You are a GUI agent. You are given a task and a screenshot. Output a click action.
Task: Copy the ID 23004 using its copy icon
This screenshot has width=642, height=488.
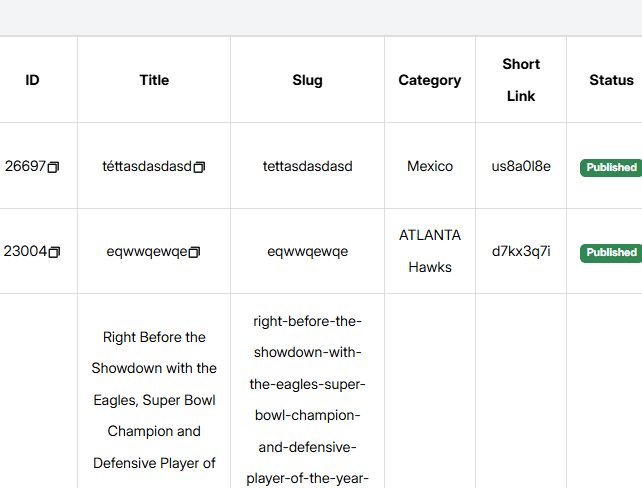[x=54, y=252]
